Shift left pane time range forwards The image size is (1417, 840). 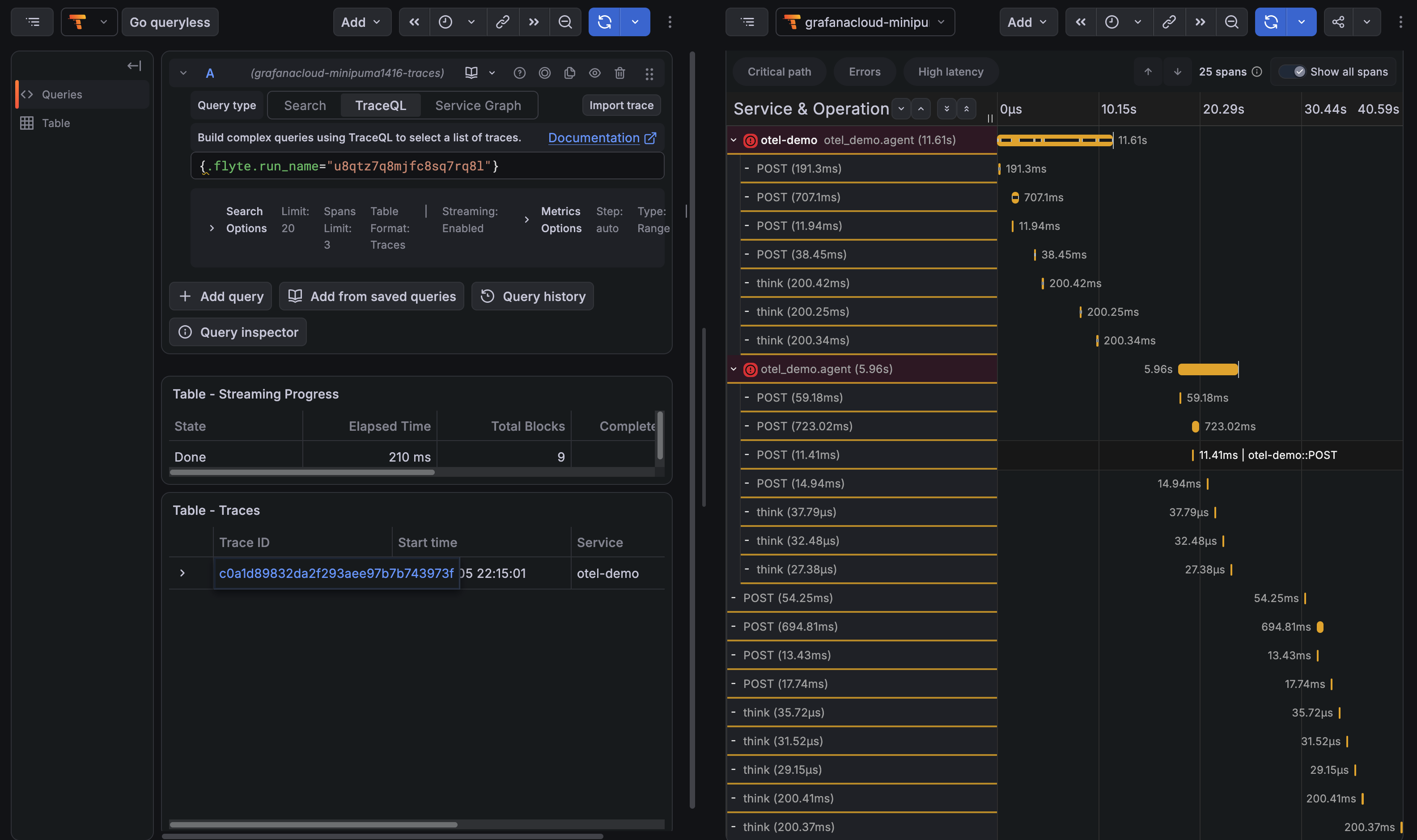click(x=534, y=22)
